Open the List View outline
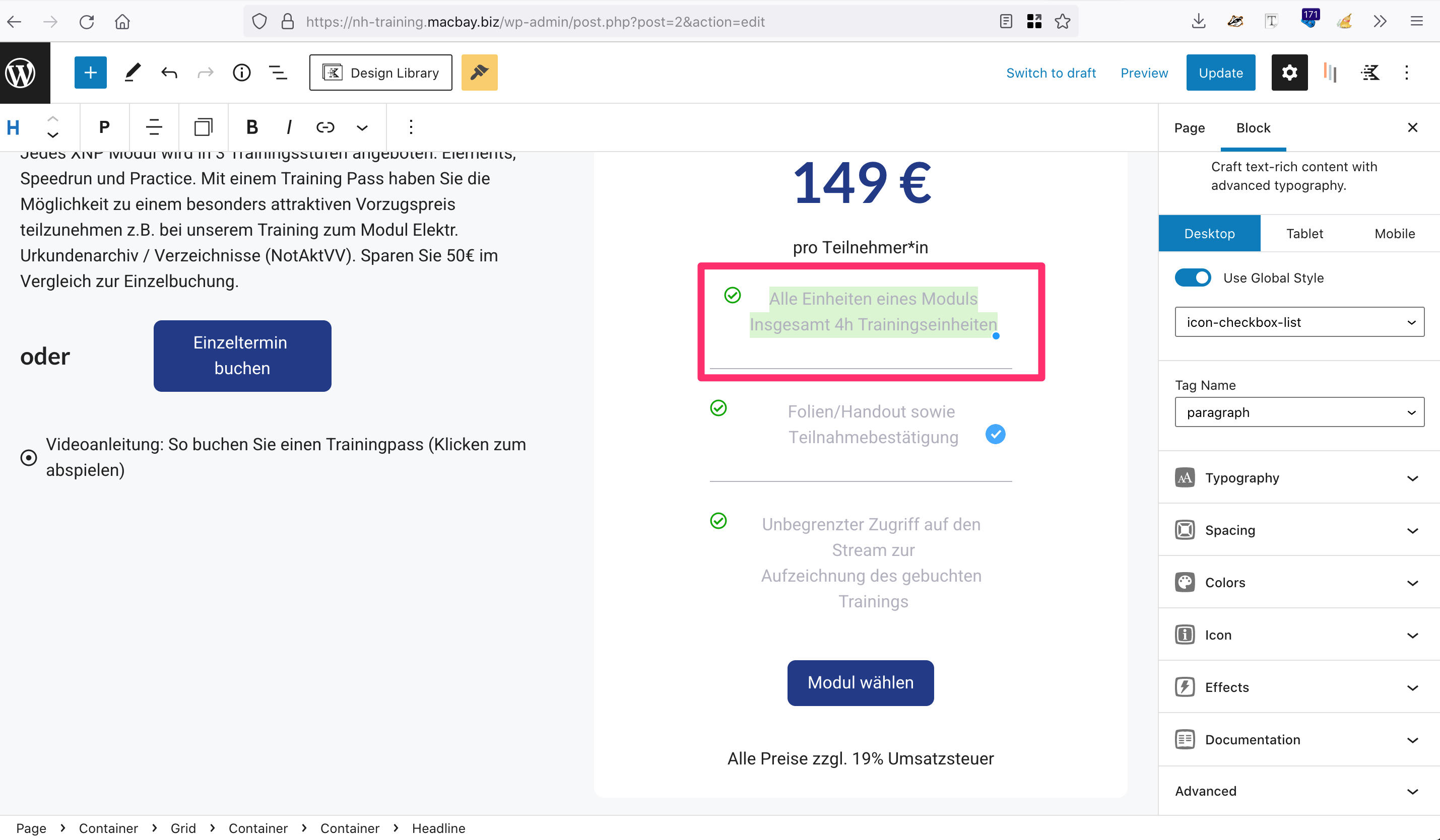The width and height of the screenshot is (1440, 840). tap(278, 73)
